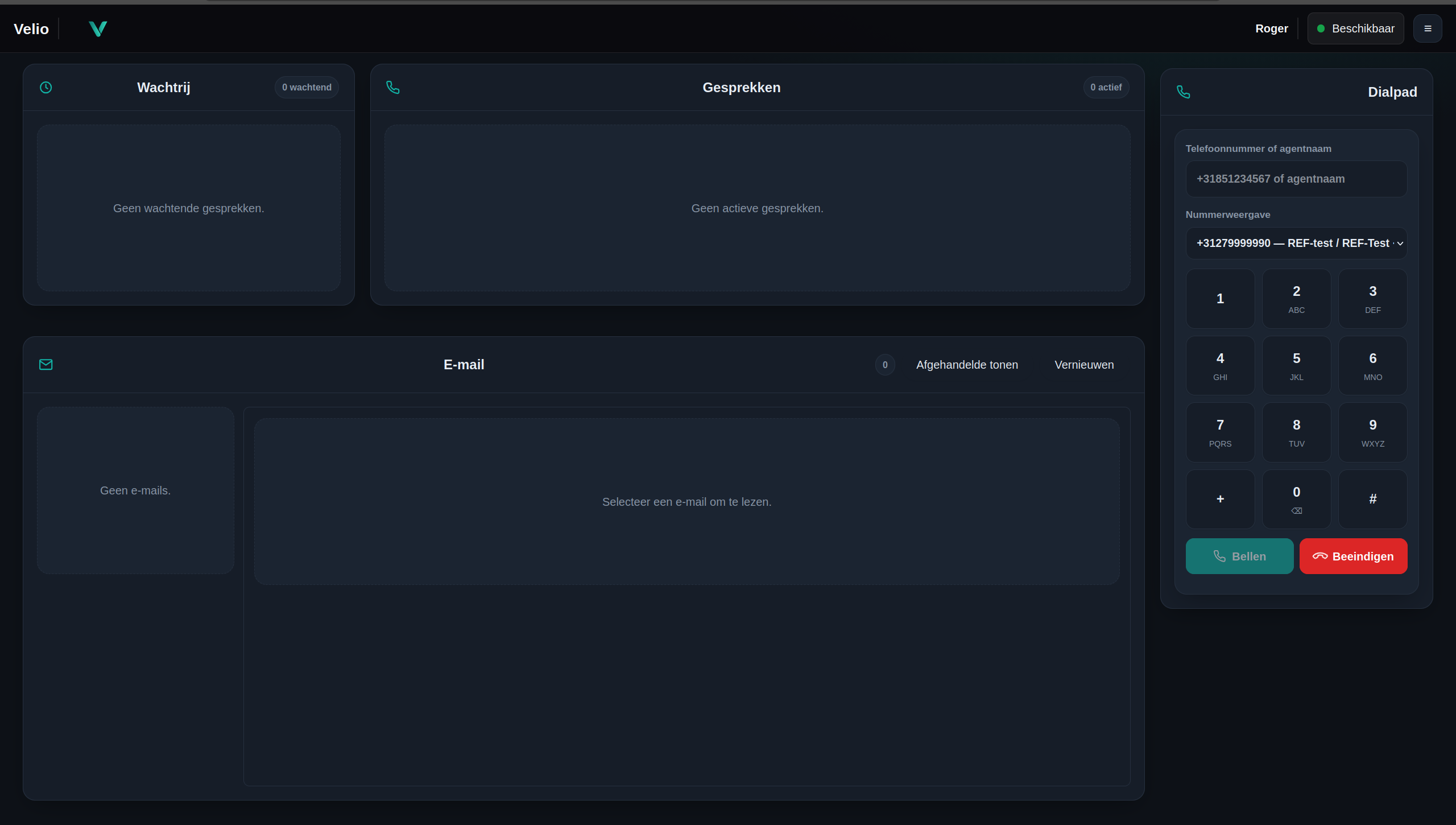This screenshot has height=825, width=1456.
Task: Click 'Selecteer een e-mail om te lezen.' text
Action: [x=687, y=502]
